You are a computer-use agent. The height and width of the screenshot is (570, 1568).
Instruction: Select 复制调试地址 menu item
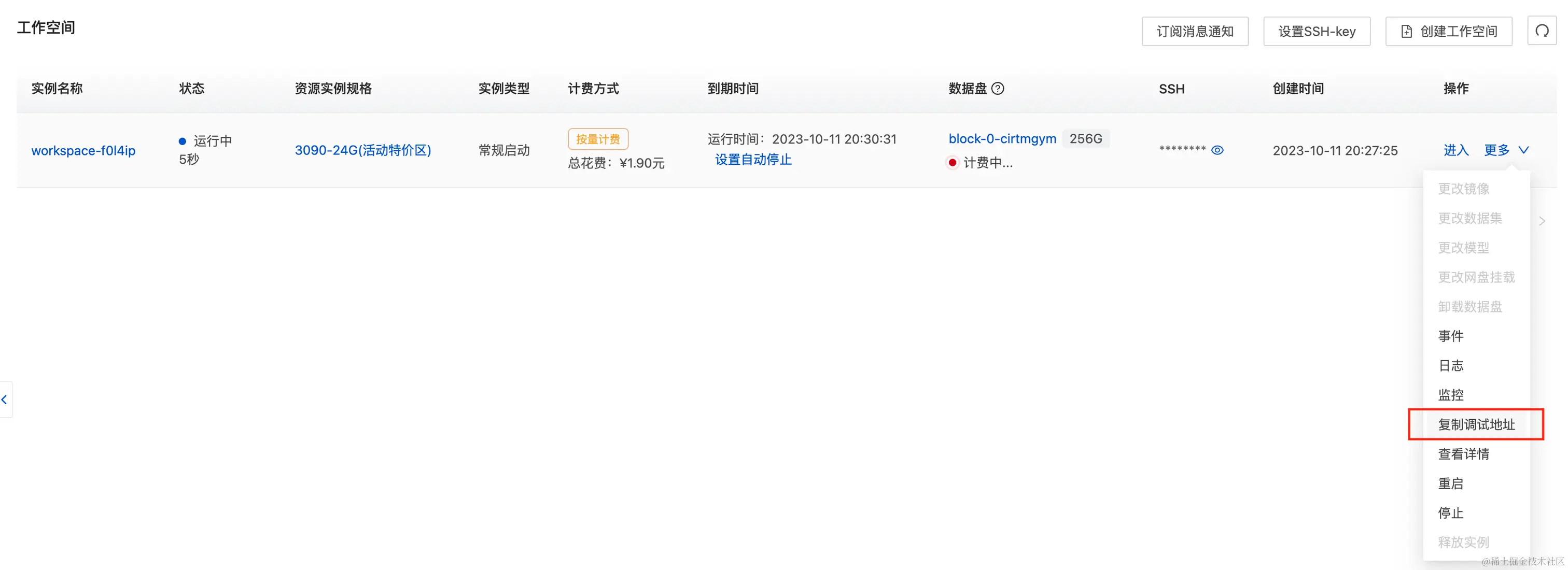[1476, 424]
